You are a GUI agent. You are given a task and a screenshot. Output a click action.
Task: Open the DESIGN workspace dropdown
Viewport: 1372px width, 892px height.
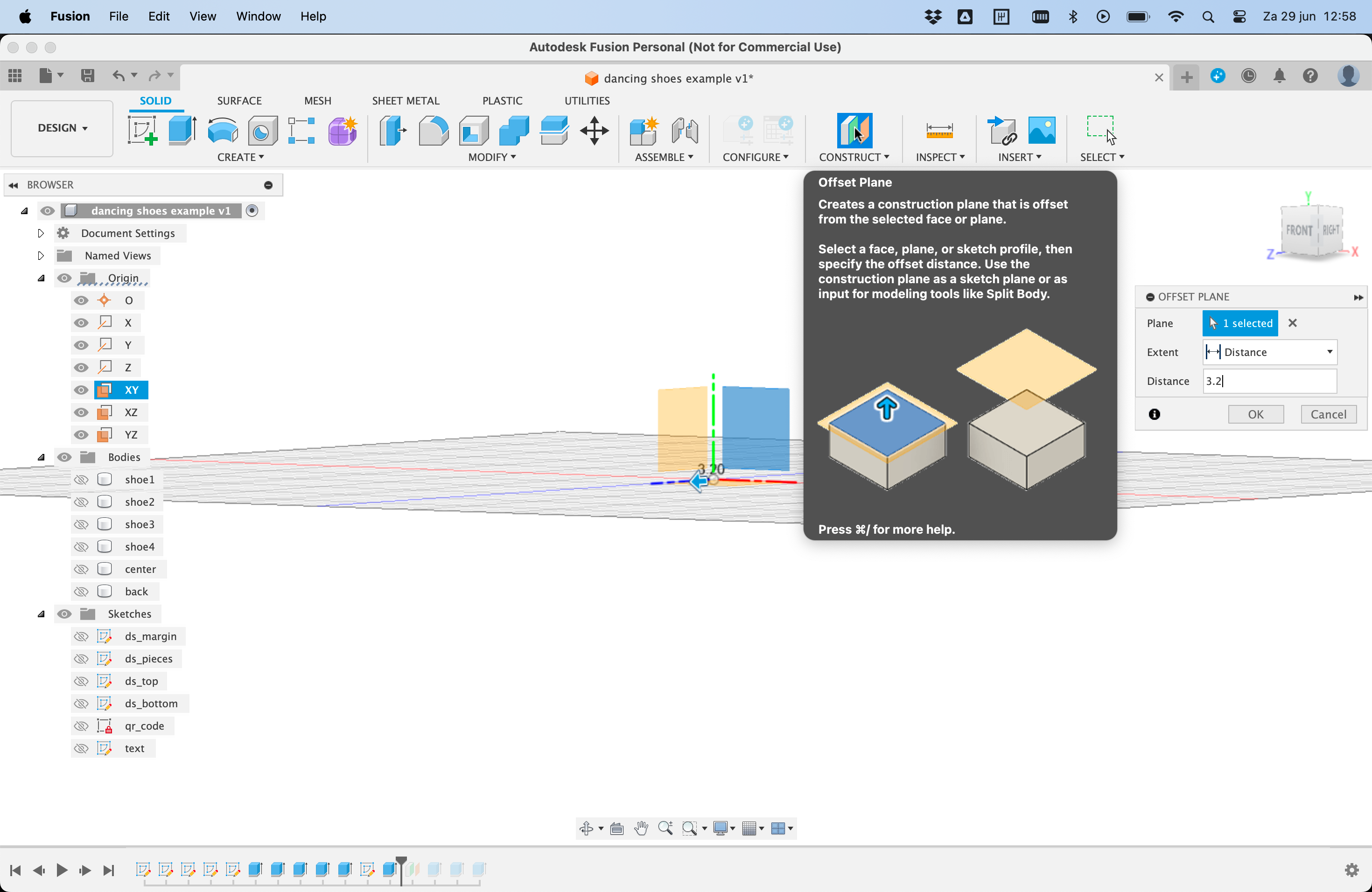click(62, 128)
